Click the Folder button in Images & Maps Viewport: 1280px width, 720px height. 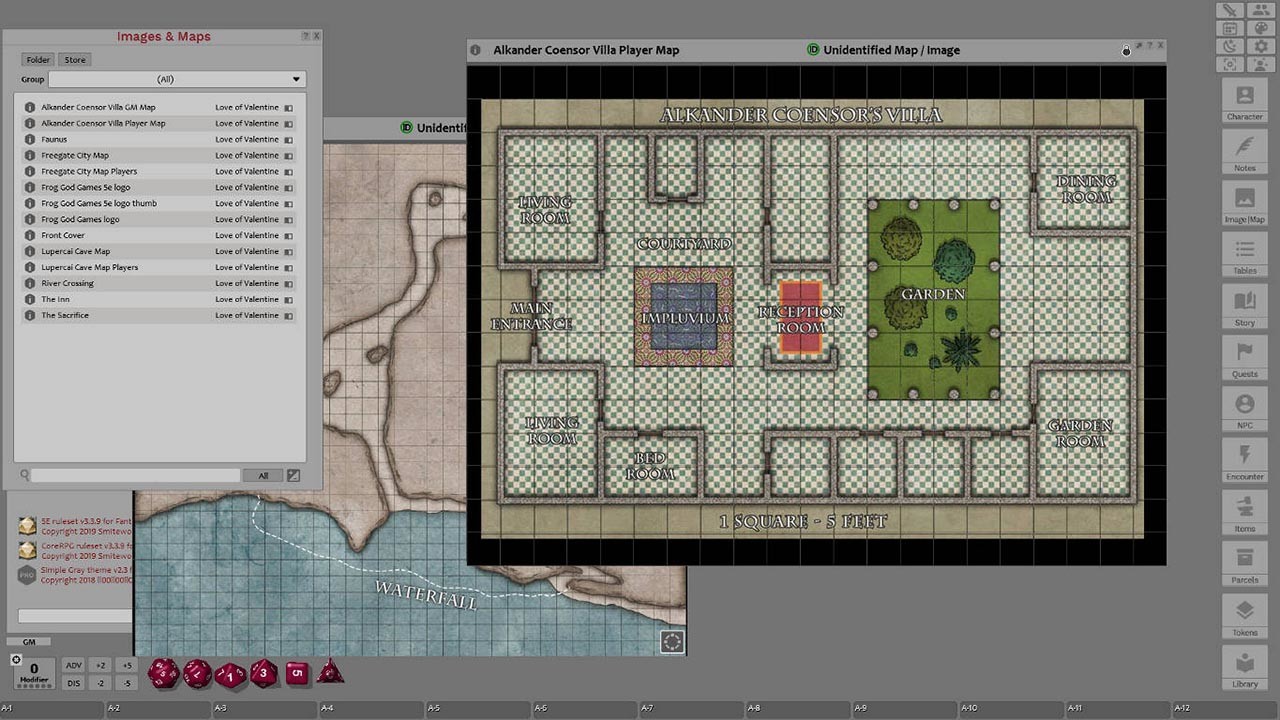point(38,60)
